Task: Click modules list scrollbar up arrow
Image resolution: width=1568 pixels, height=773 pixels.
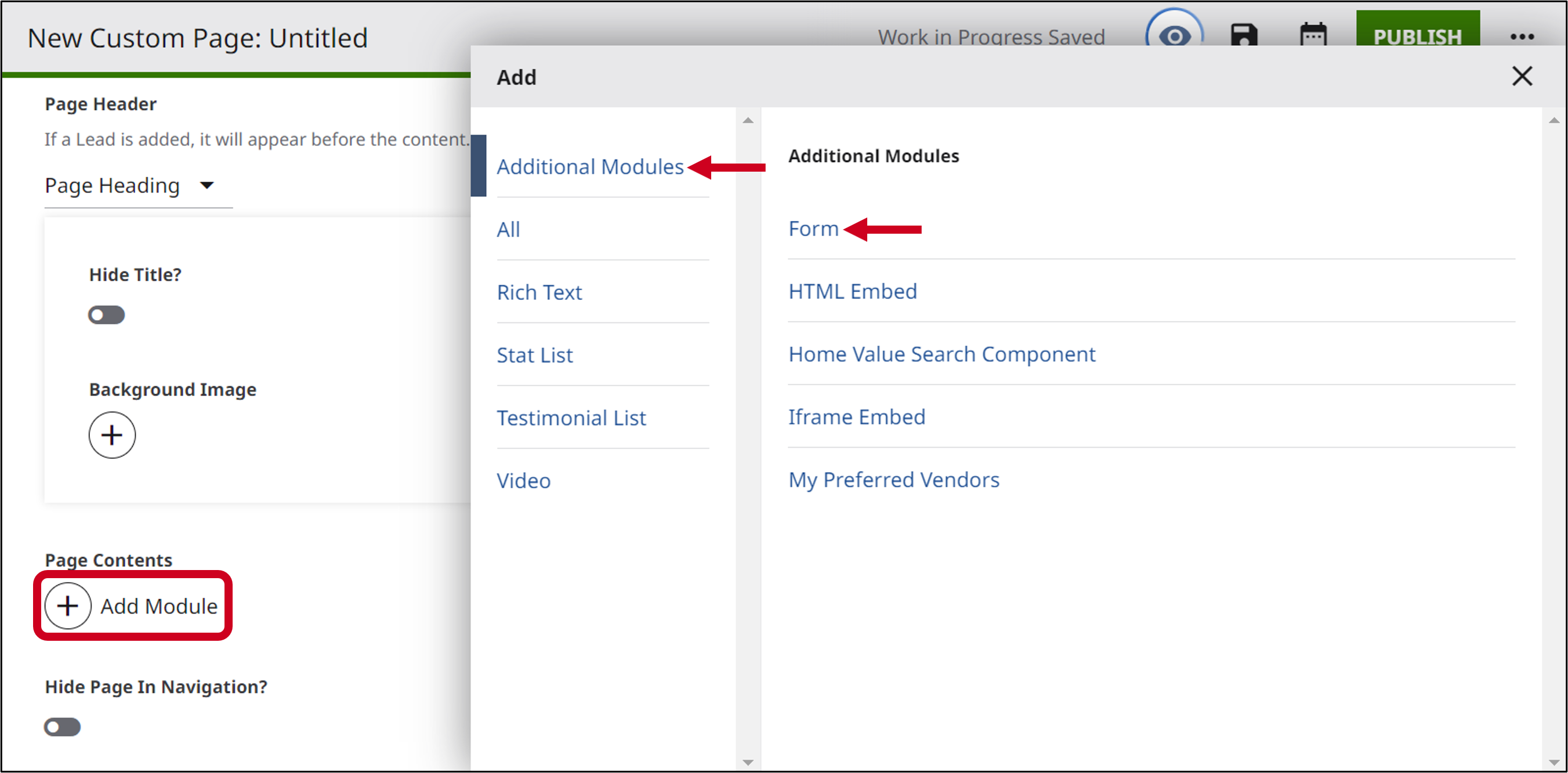Action: click(x=1554, y=120)
